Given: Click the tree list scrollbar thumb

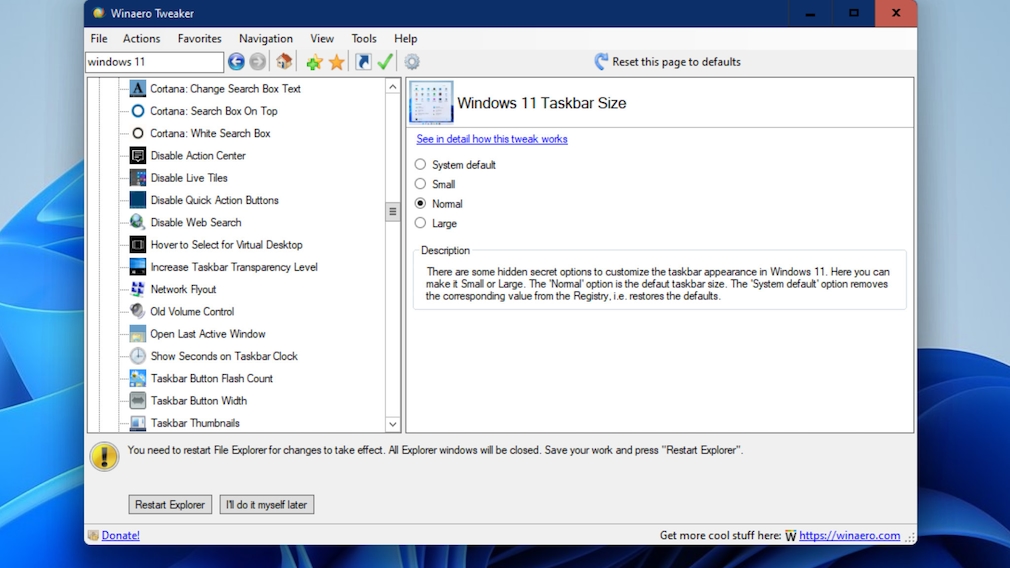Looking at the screenshot, I should coord(392,211).
